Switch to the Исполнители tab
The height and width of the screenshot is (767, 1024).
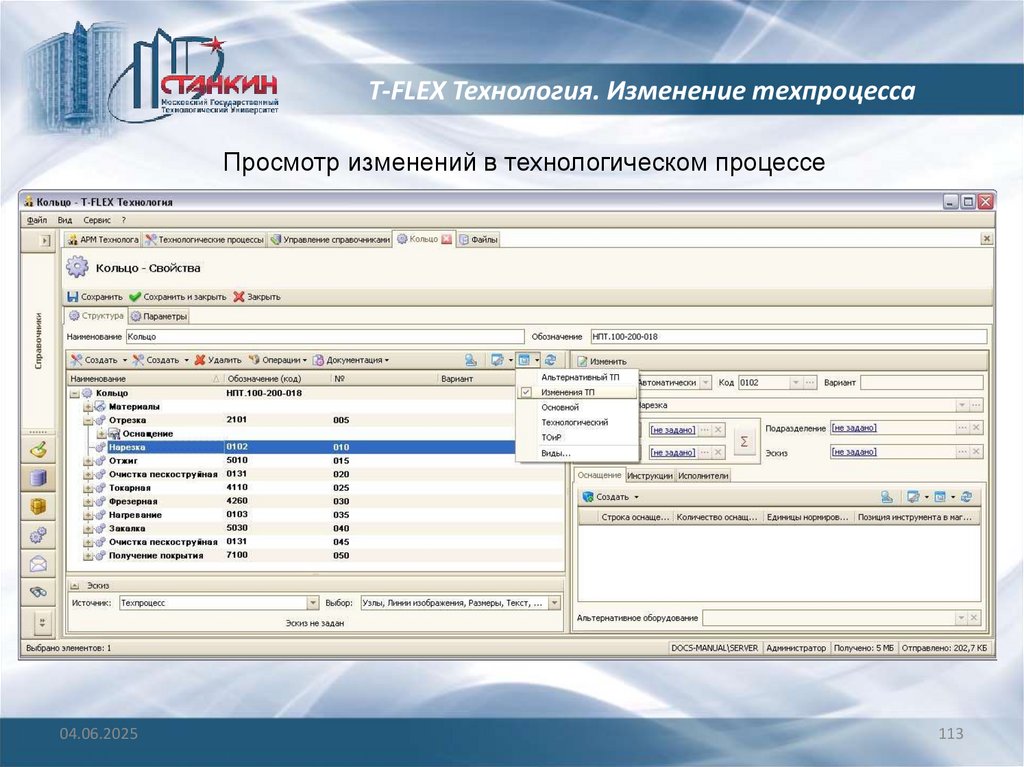click(x=703, y=476)
